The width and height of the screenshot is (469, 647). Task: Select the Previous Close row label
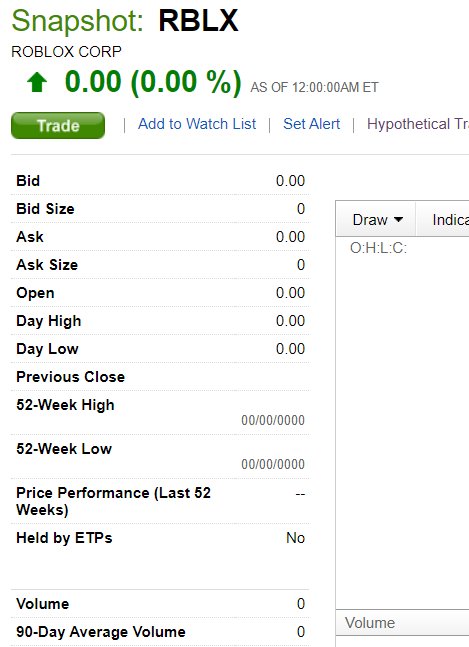click(x=71, y=377)
